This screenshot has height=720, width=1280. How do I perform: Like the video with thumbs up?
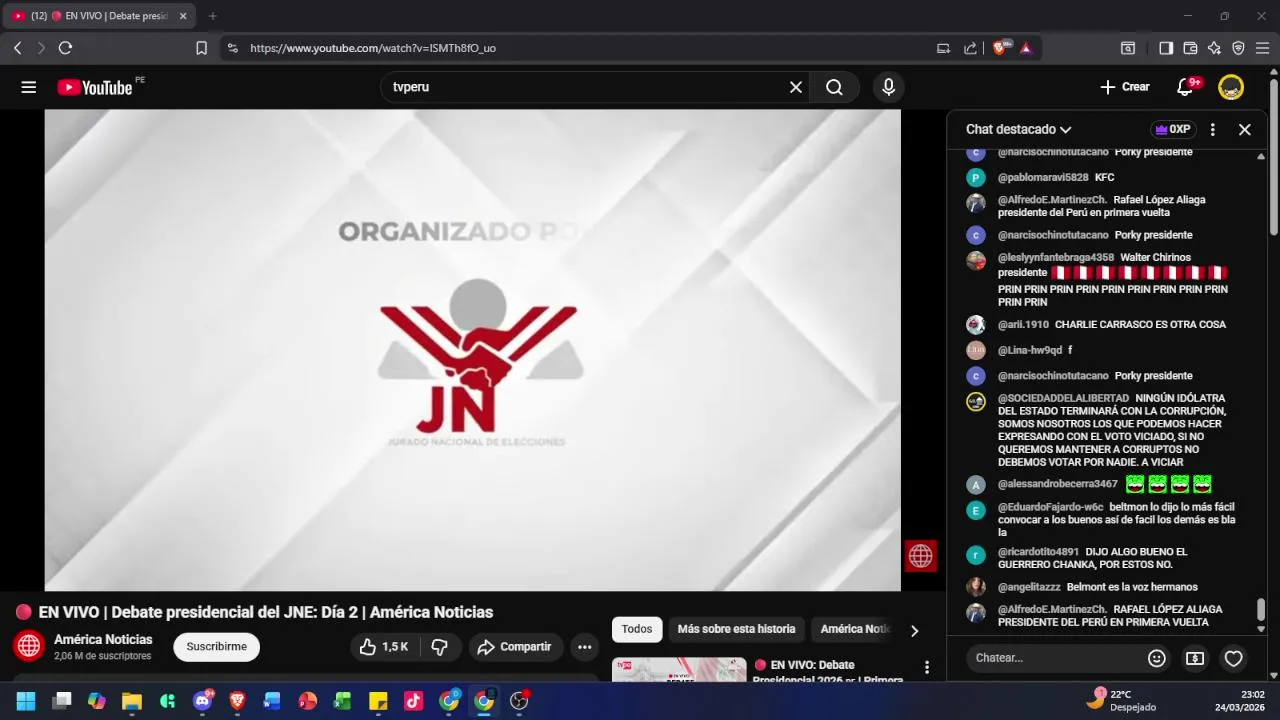tap(384, 647)
